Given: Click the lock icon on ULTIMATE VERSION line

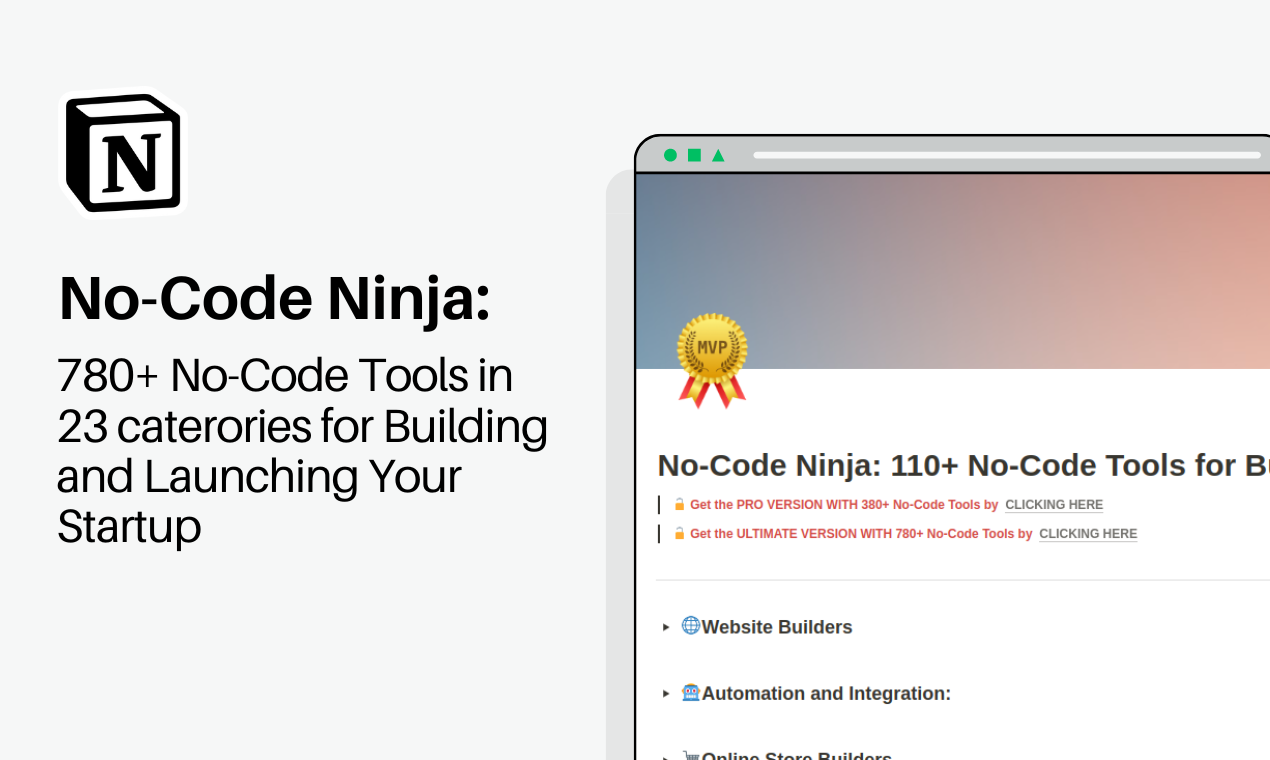Looking at the screenshot, I should tap(680, 534).
